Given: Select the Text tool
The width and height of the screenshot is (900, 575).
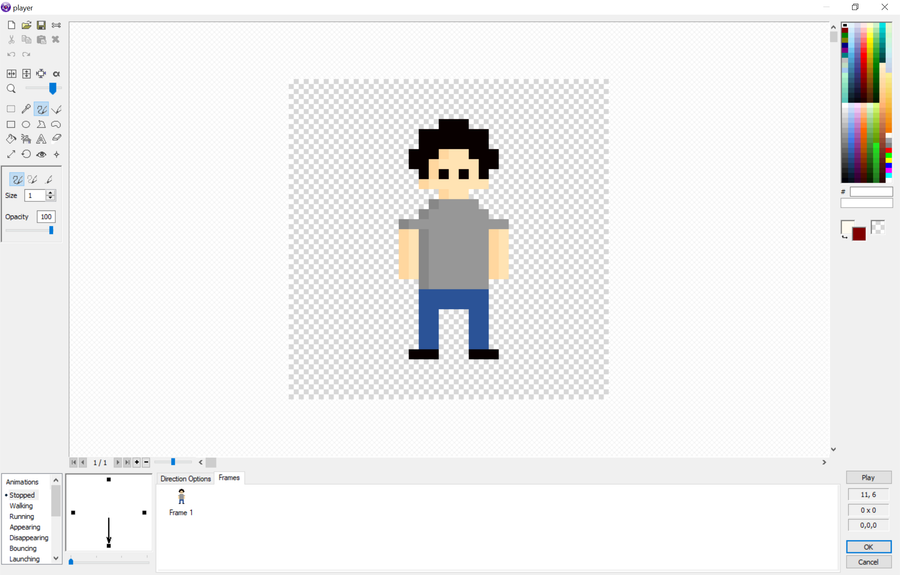Looking at the screenshot, I should [41, 139].
